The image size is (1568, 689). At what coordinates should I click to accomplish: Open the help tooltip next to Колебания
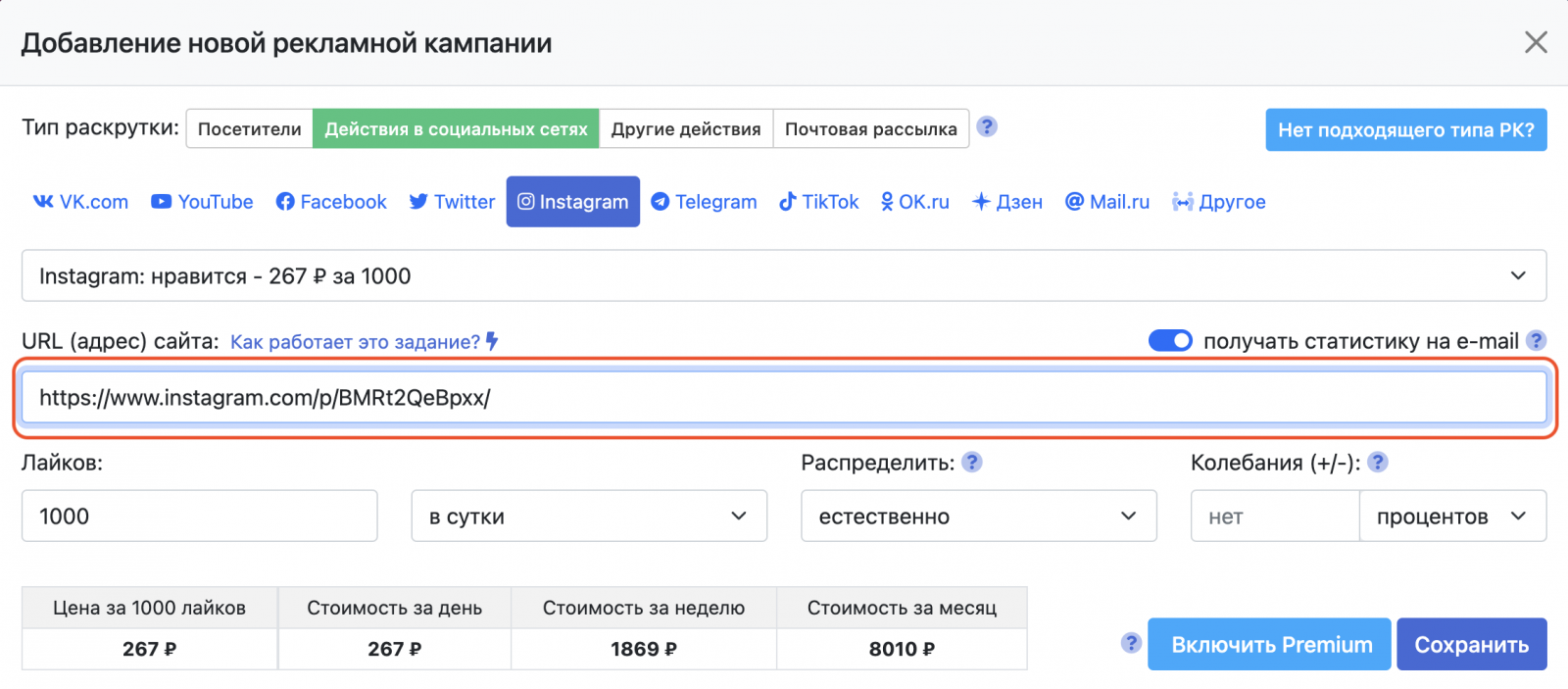pyautogui.click(x=1377, y=463)
